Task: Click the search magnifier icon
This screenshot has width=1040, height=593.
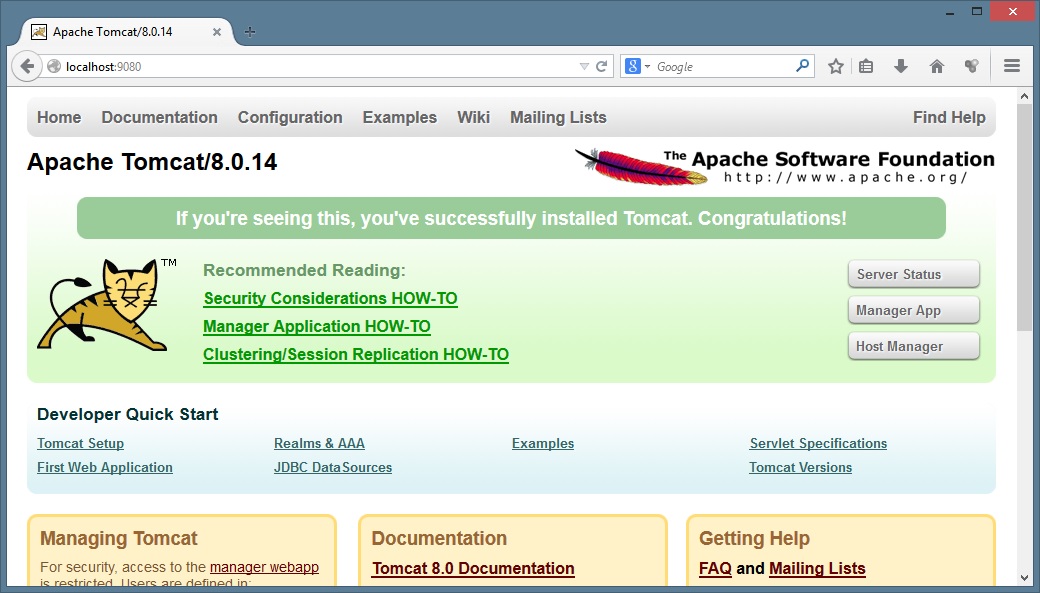Action: pos(802,67)
